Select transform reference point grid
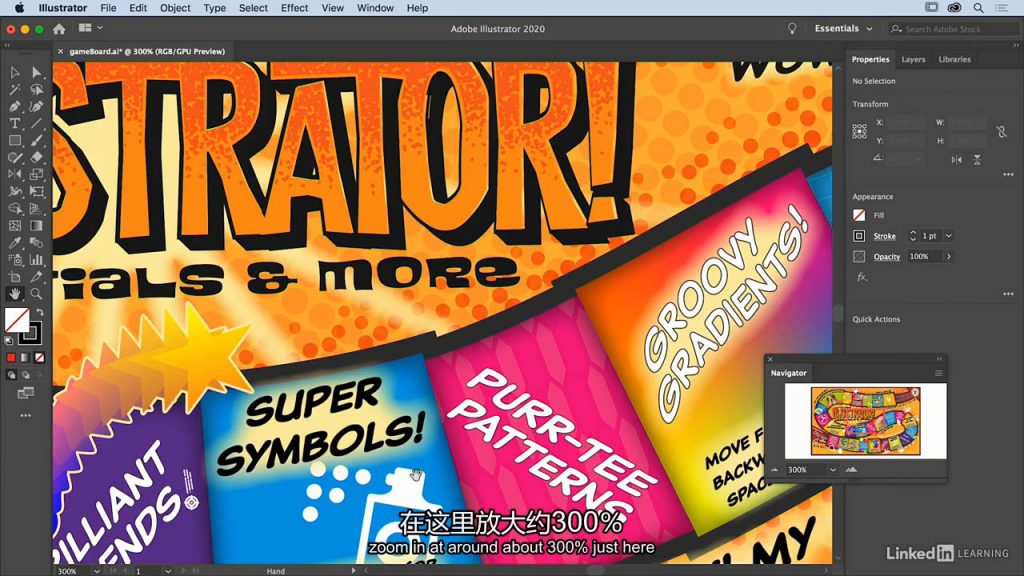Image resolution: width=1024 pixels, height=576 pixels. coord(859,131)
